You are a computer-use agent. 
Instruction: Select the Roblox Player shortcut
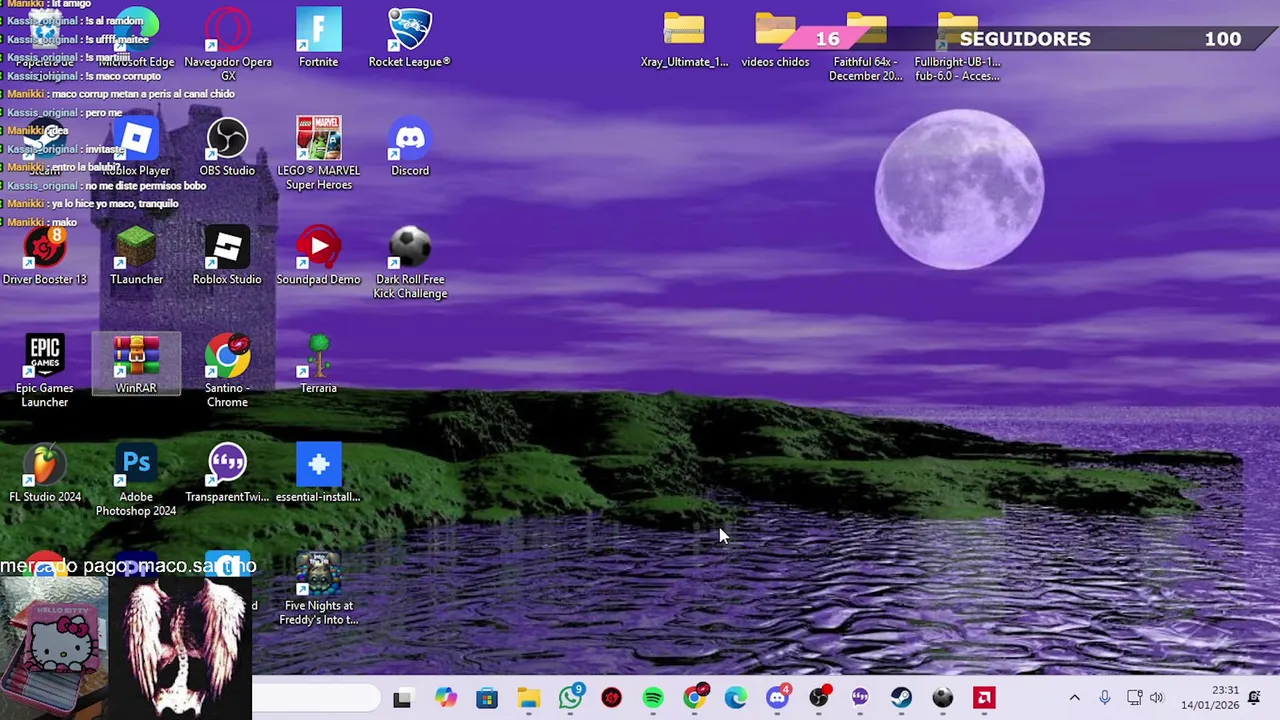coord(136,148)
